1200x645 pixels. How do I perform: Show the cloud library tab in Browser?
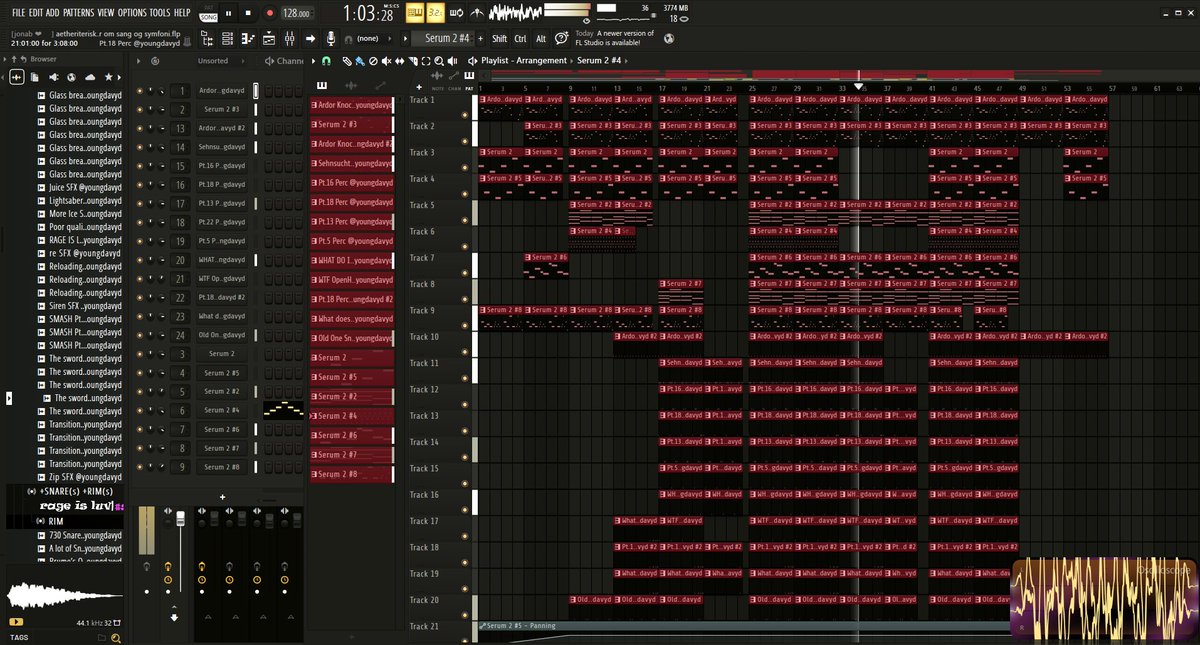[x=91, y=77]
